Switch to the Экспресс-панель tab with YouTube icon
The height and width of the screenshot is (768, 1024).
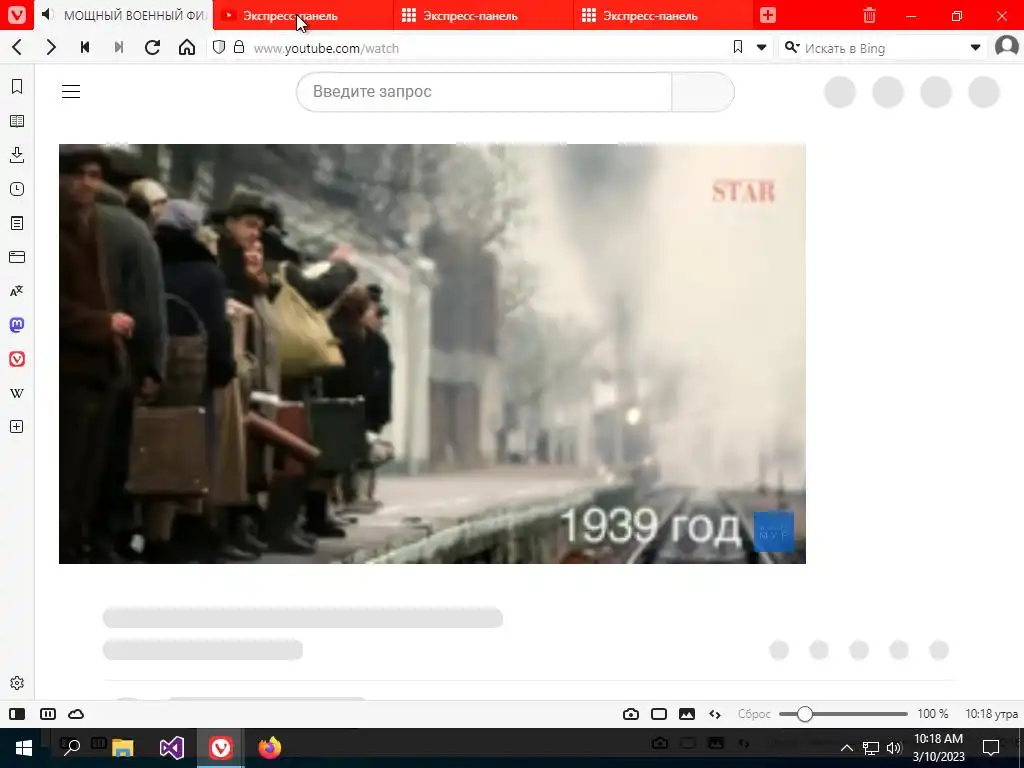304,16
